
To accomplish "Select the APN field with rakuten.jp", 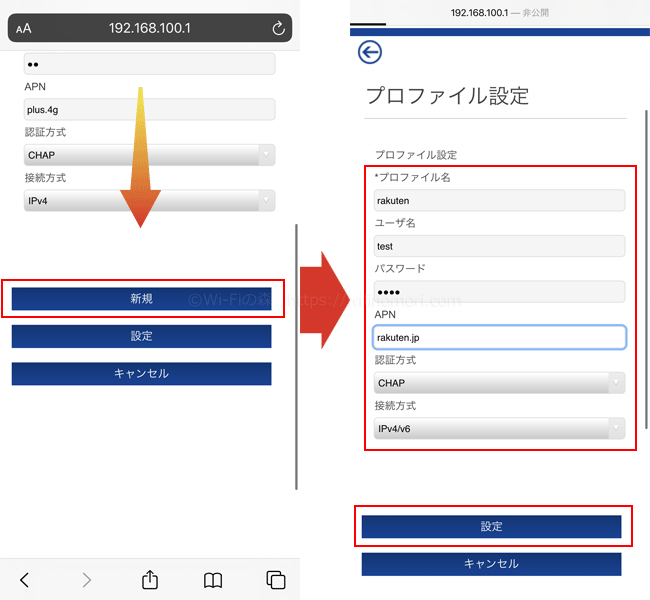I will pyautogui.click(x=500, y=337).
